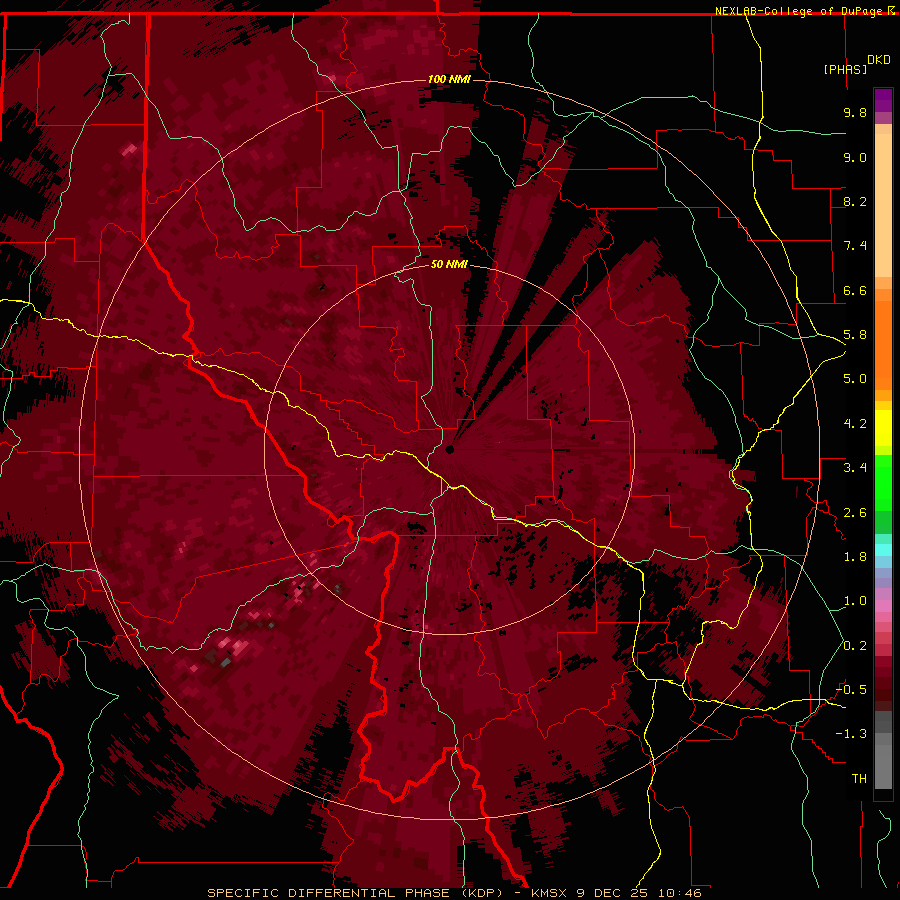Click the 9.0 value on color scale

coord(855,157)
